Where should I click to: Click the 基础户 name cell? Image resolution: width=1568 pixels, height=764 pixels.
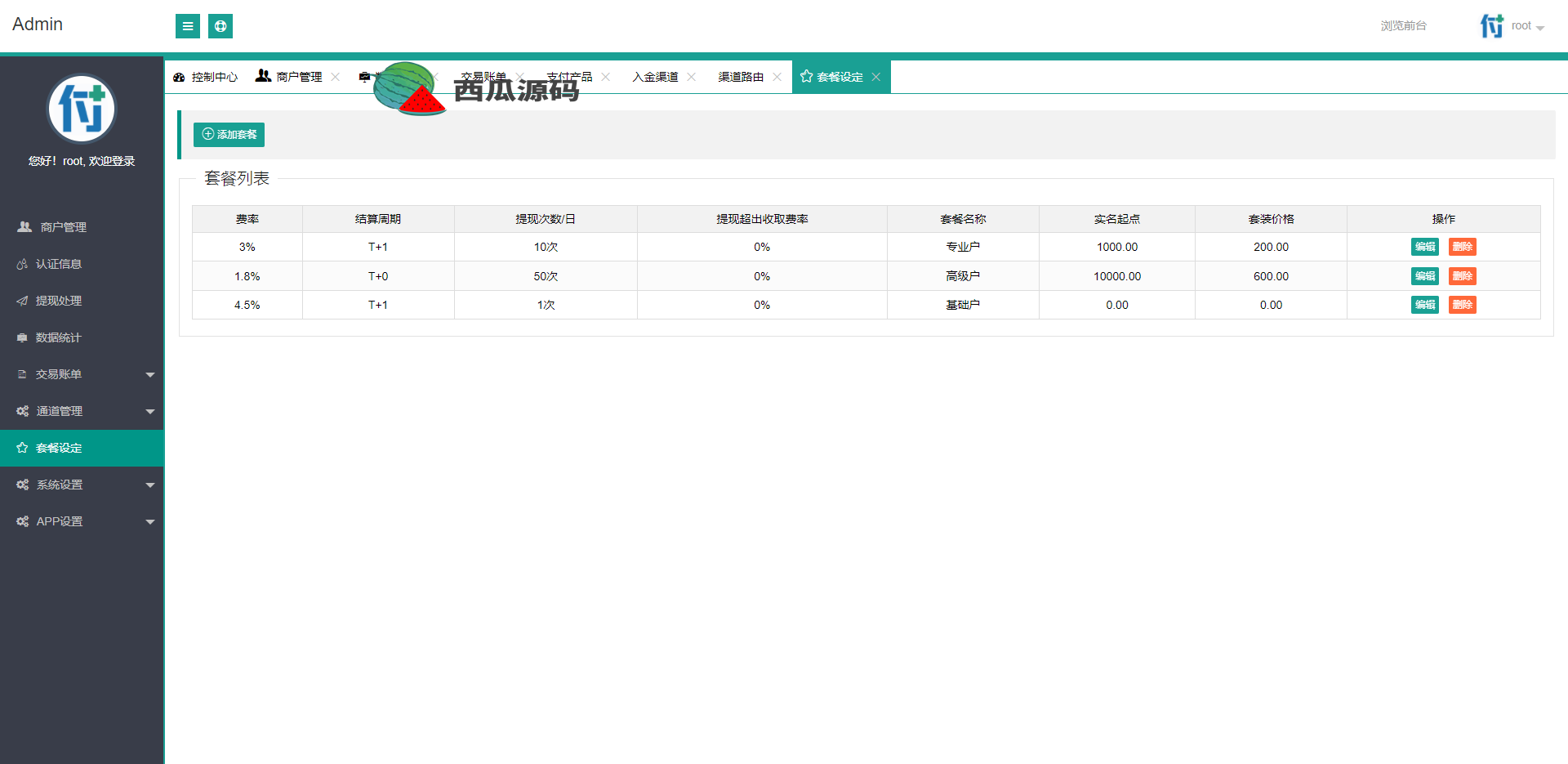963,305
